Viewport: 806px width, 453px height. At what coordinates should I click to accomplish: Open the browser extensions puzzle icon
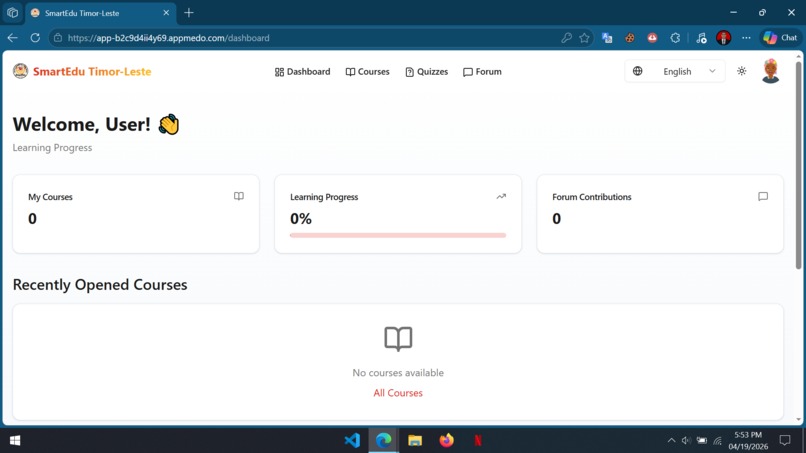[675, 38]
